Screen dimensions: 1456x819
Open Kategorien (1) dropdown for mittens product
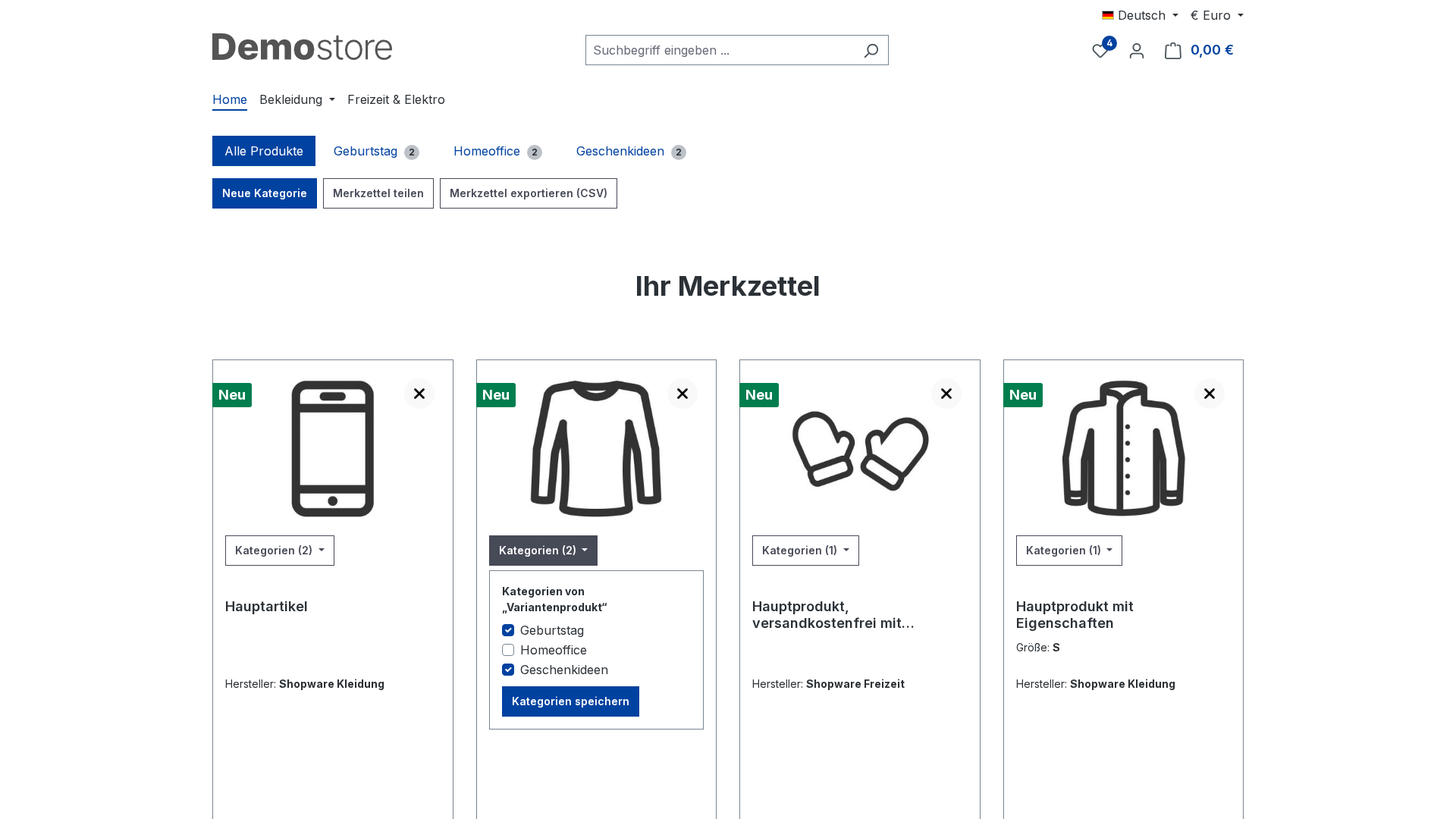(805, 551)
